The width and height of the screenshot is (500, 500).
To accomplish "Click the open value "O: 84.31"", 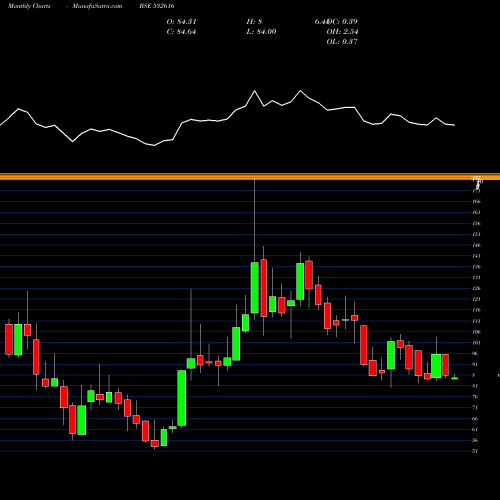I will click(182, 22).
